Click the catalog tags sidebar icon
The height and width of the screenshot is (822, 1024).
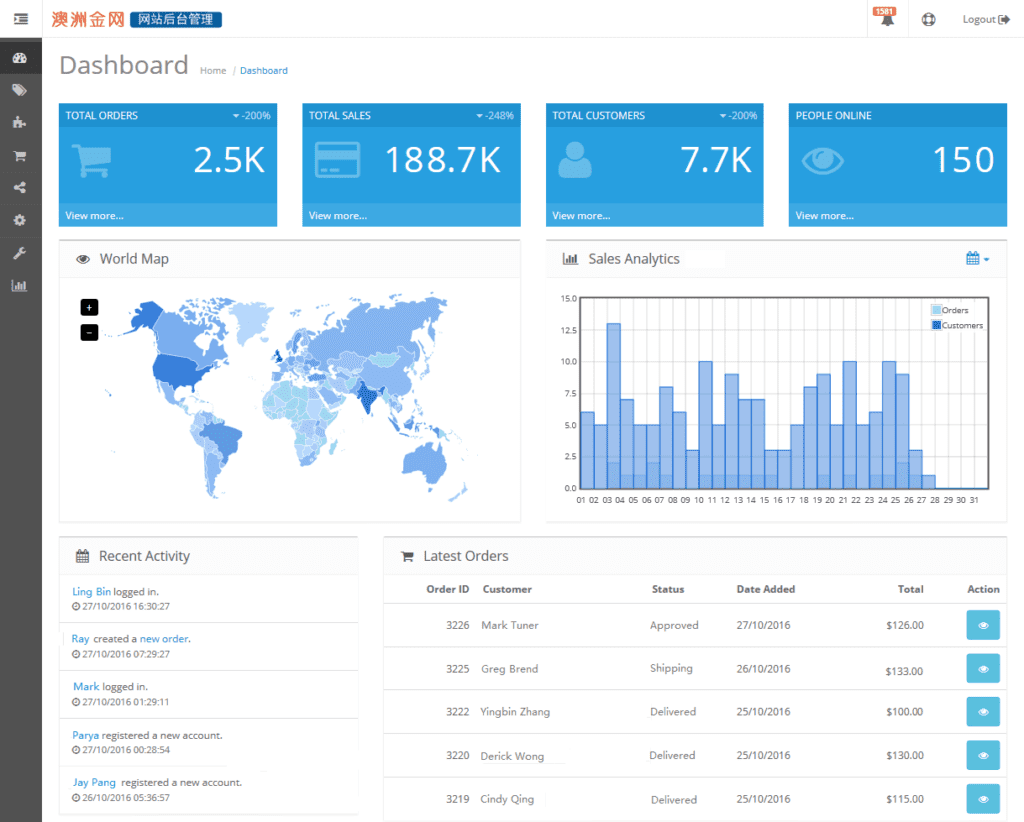click(20, 90)
